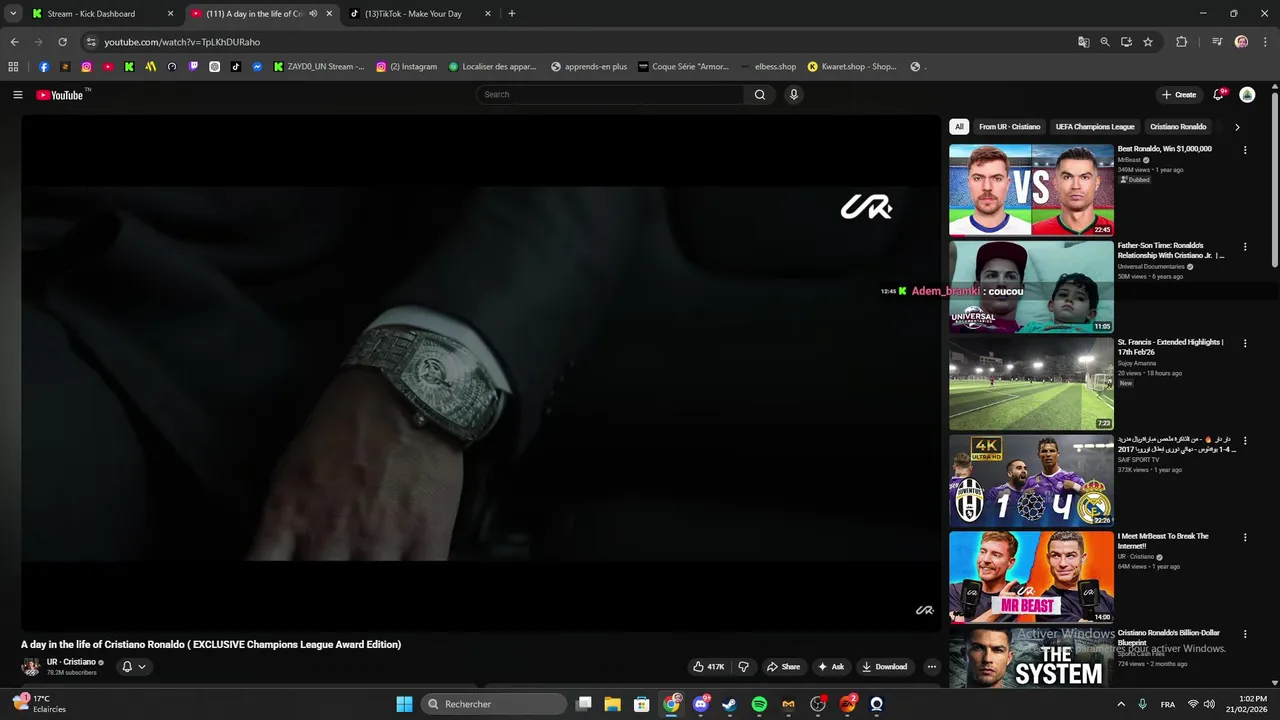1280x720 pixels.
Task: Click the YouTube search input field
Action: [610, 95]
